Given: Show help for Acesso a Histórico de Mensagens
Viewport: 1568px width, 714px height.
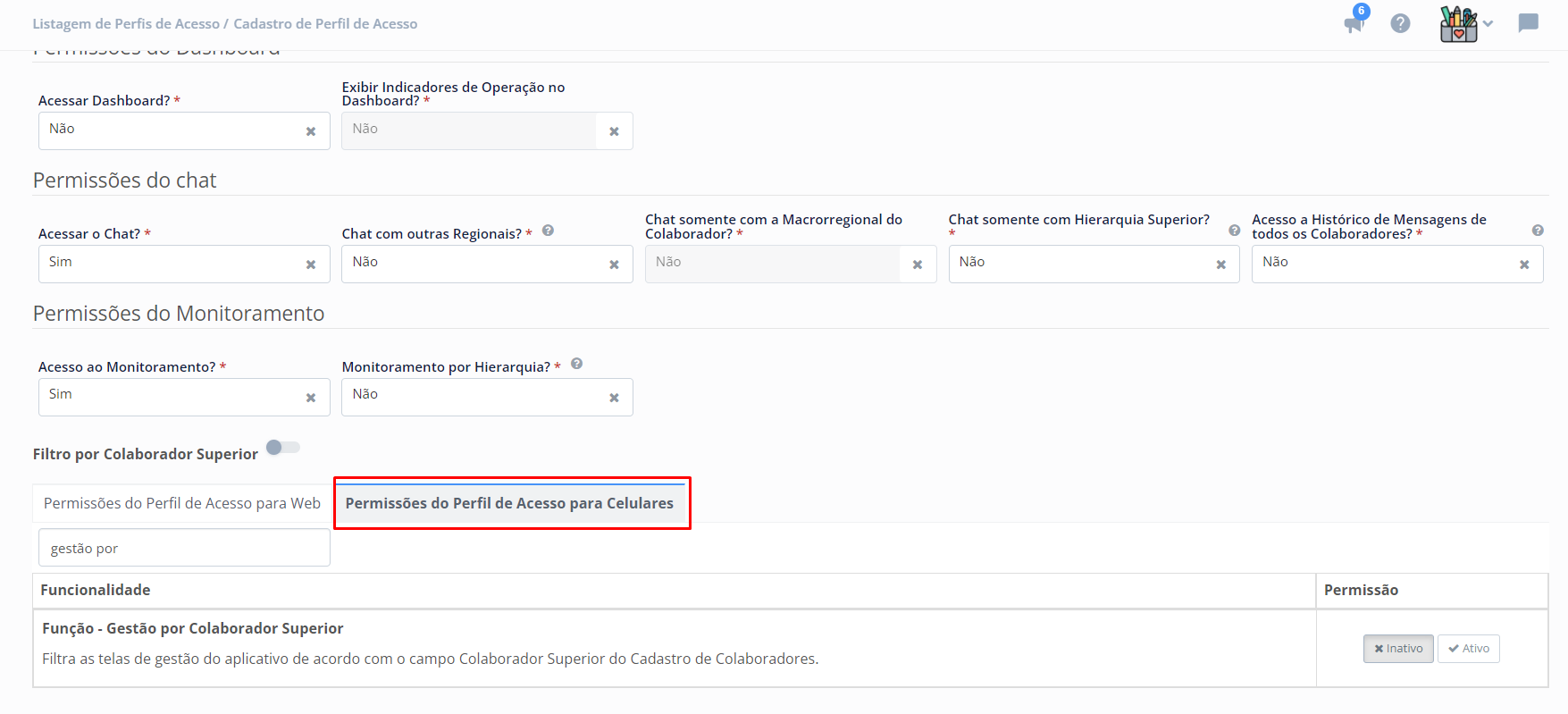Looking at the screenshot, I should point(1538,231).
